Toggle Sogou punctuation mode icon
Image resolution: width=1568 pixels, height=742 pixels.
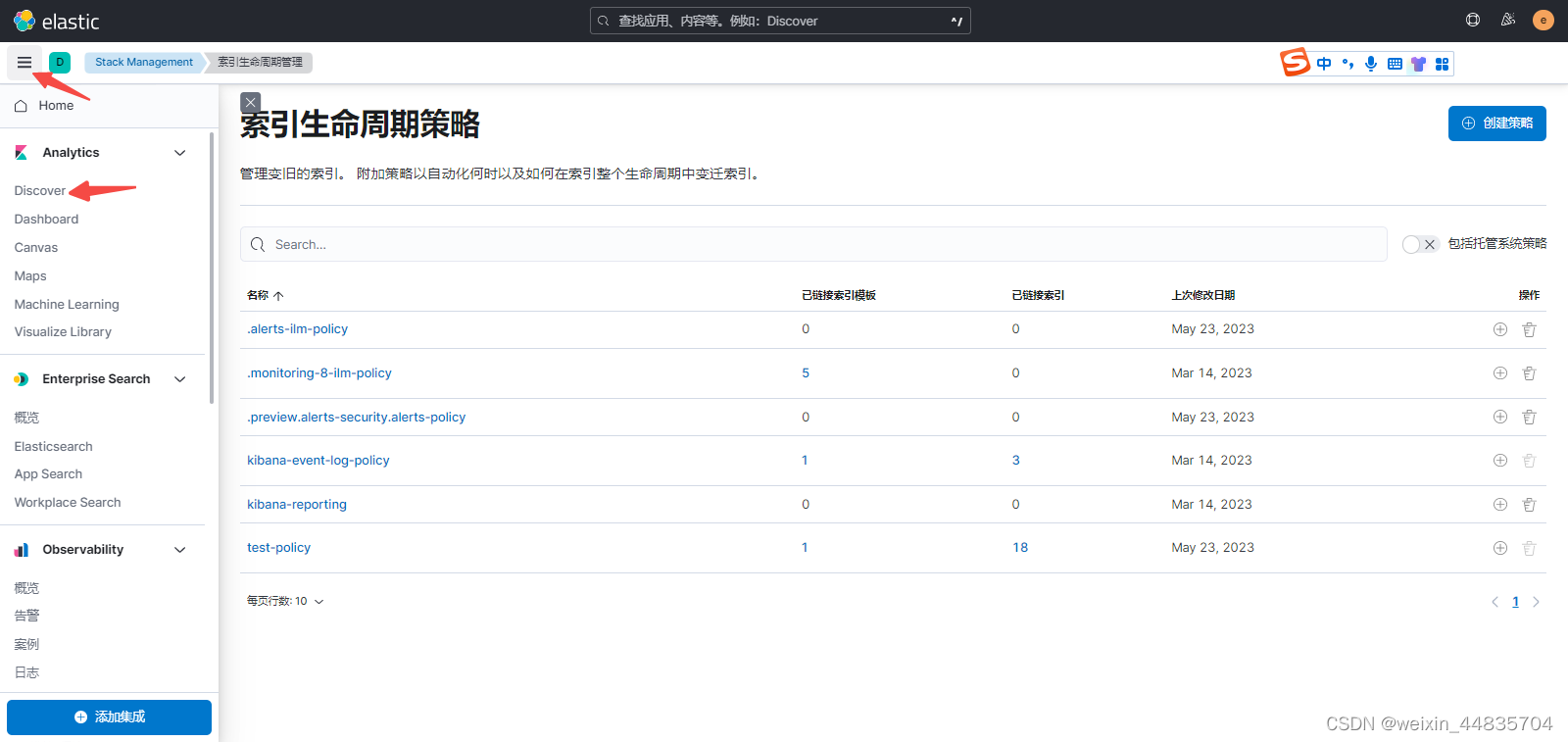(1347, 64)
